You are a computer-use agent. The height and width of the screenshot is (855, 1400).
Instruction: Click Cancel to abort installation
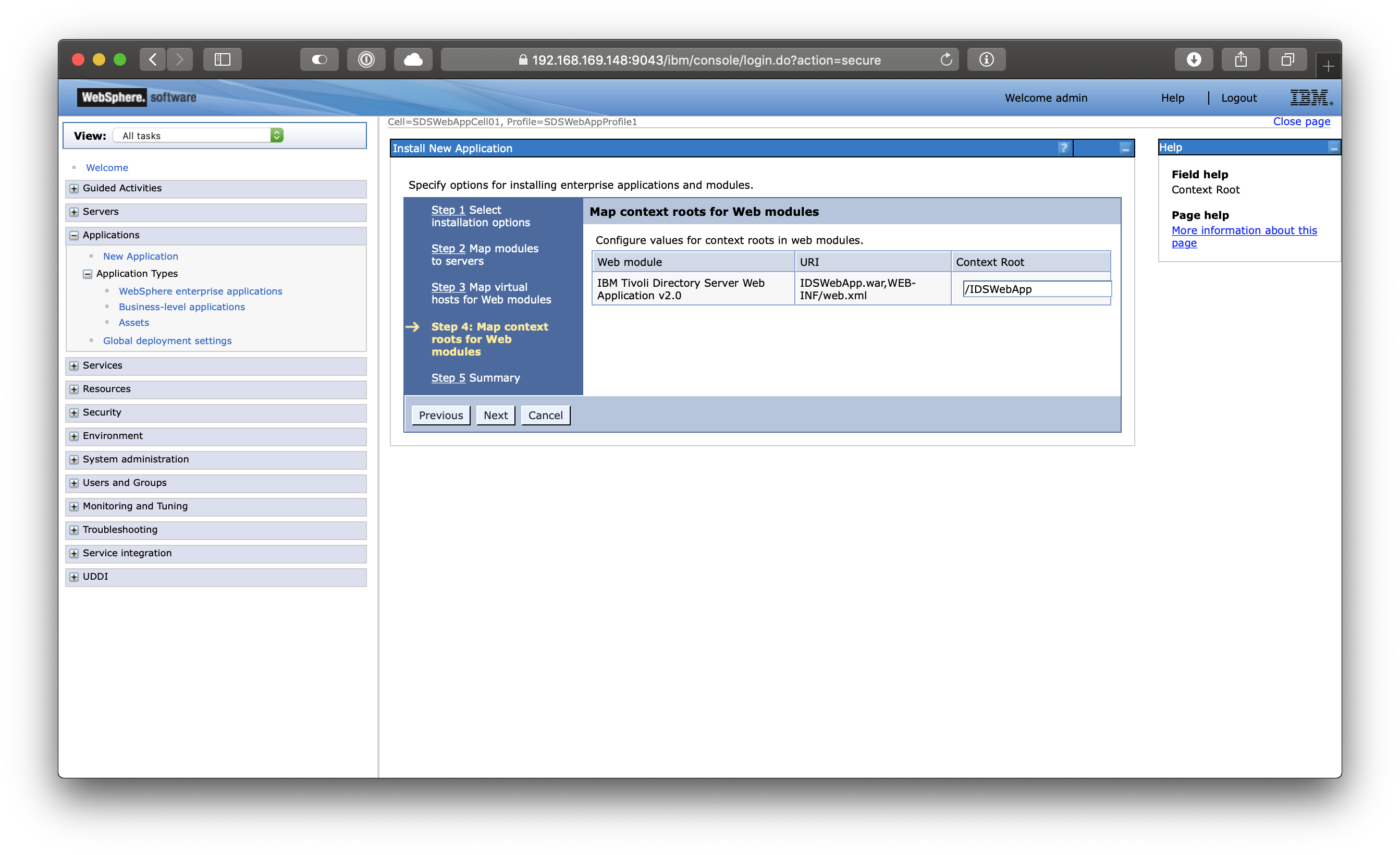coord(545,414)
